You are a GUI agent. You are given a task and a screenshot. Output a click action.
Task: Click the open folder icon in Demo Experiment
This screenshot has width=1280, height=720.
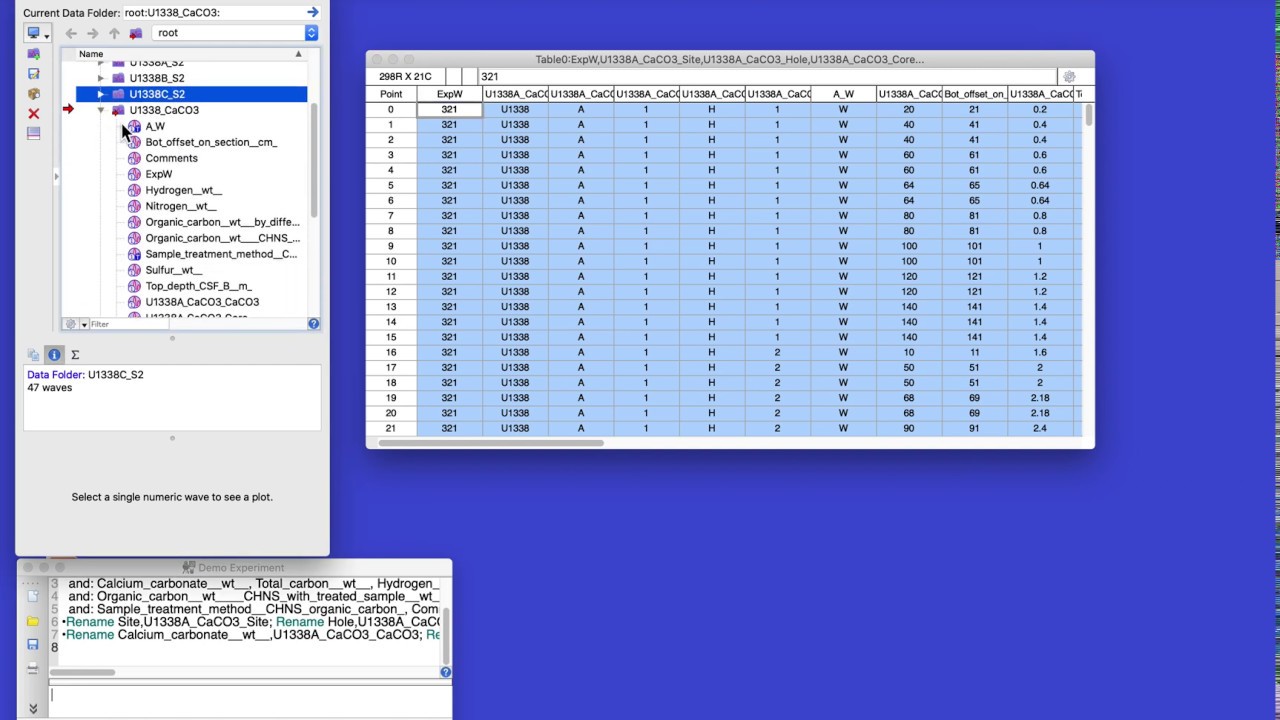pyautogui.click(x=33, y=621)
